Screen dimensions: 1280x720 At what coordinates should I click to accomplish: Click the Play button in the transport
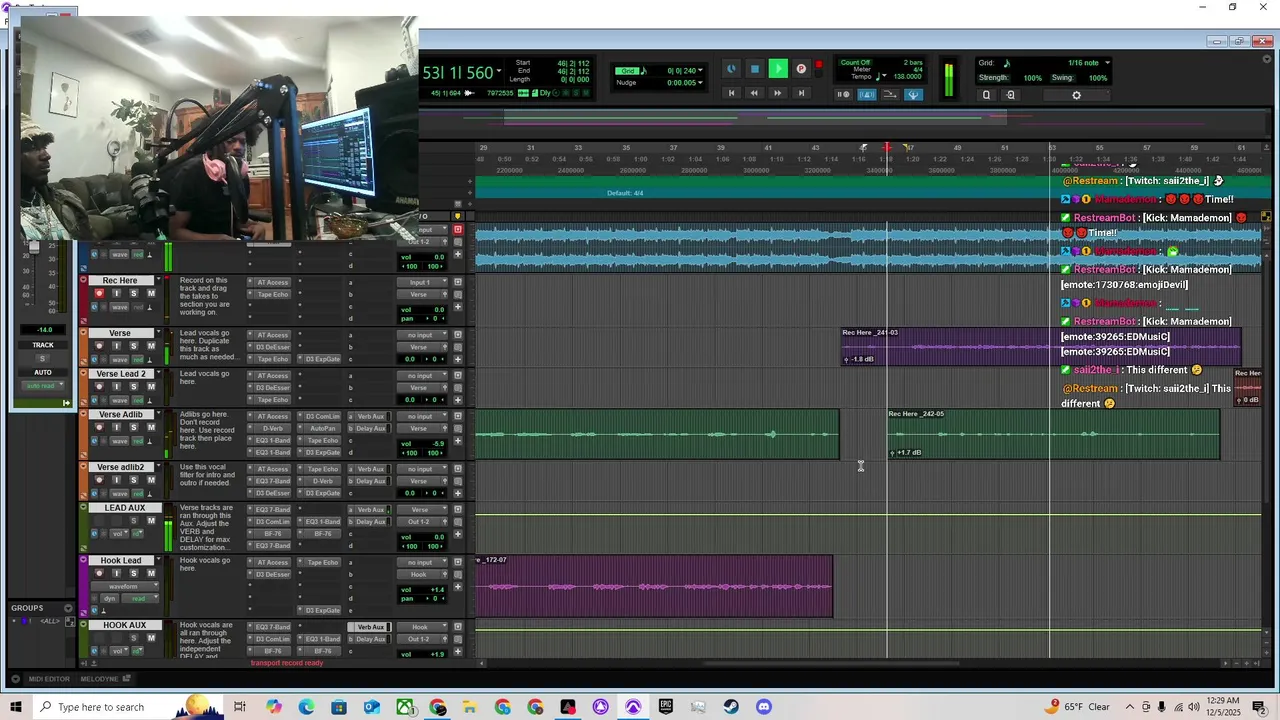tap(778, 69)
